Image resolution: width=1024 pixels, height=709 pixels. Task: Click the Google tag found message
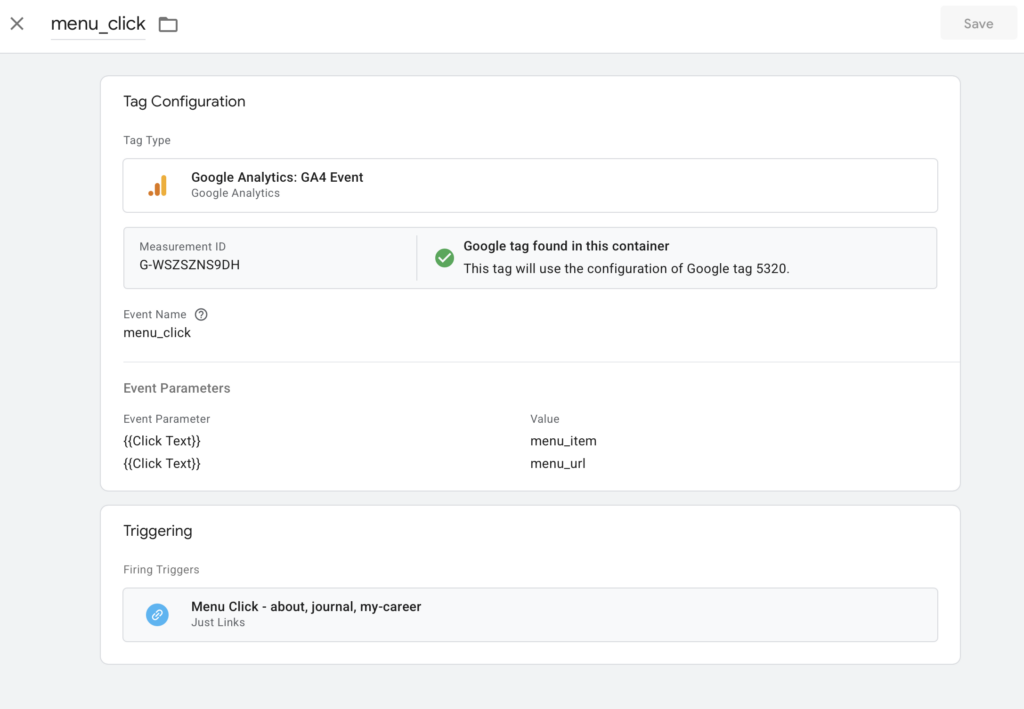tap(566, 246)
